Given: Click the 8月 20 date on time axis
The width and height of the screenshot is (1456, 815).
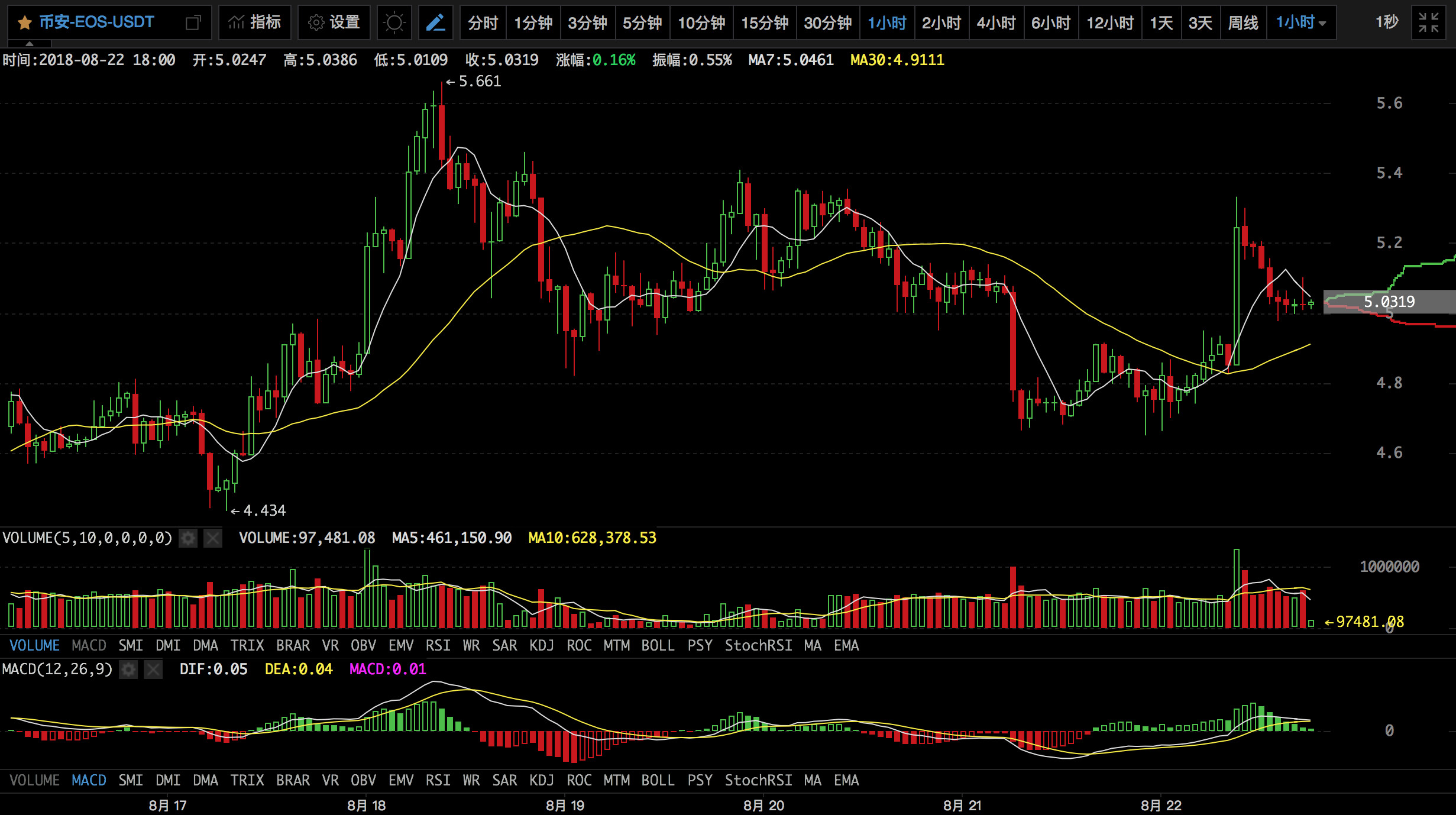Looking at the screenshot, I should coord(763,806).
